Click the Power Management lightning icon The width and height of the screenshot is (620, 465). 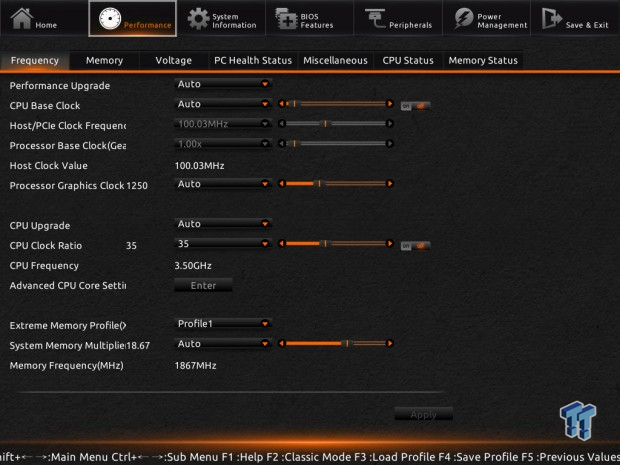pos(463,19)
